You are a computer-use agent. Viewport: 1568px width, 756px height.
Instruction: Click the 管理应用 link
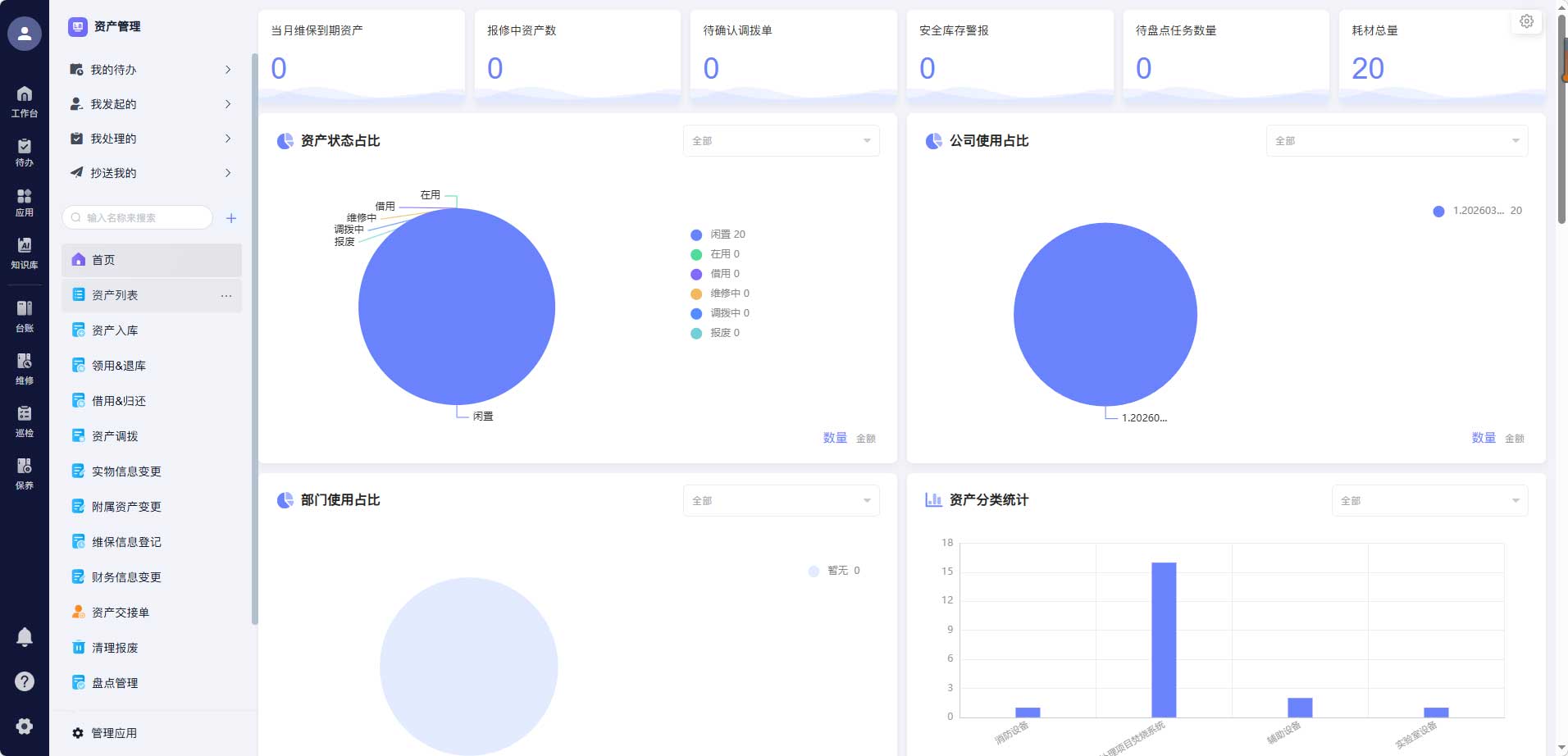click(114, 733)
